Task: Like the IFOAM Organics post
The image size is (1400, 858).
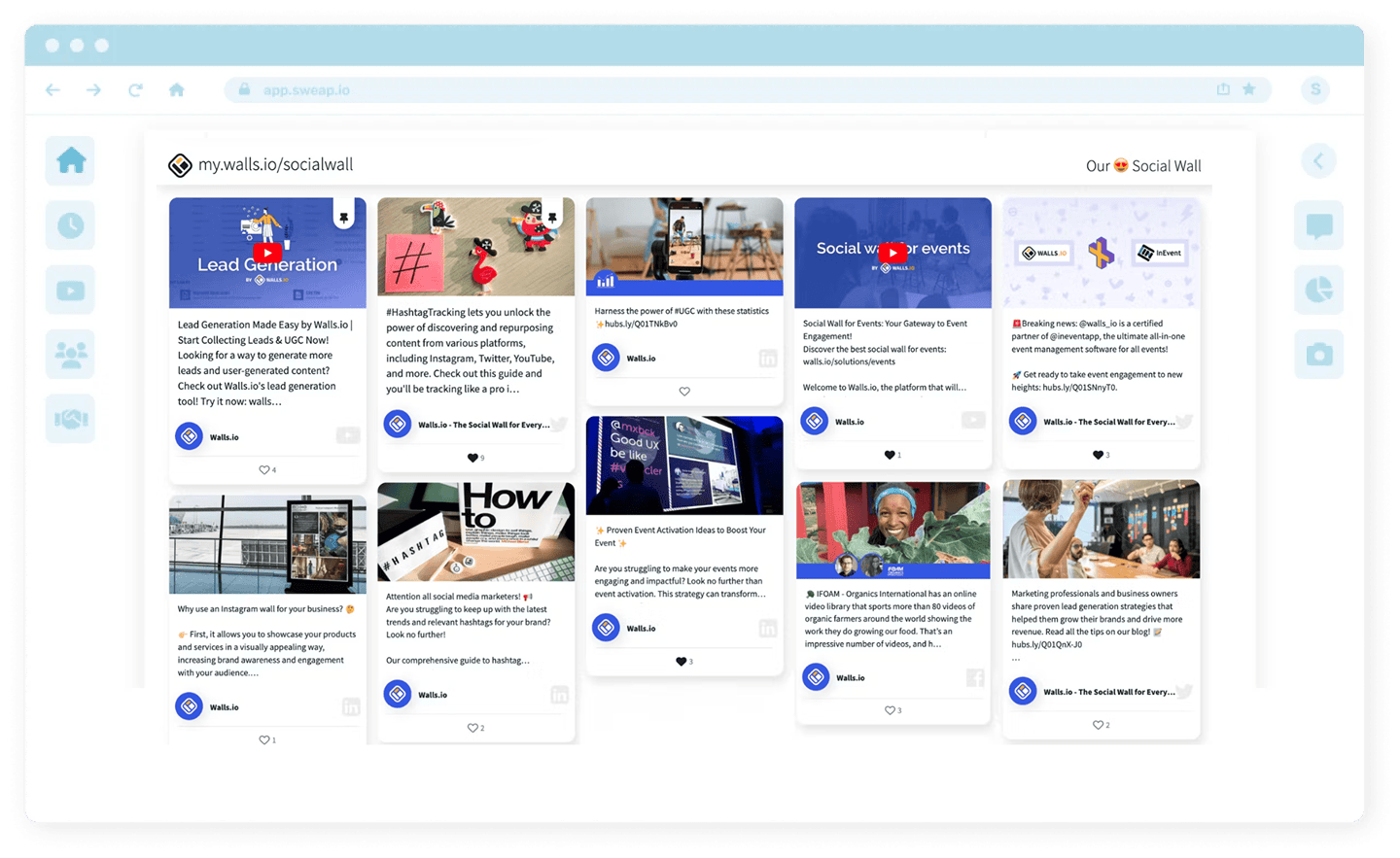Action: pos(890,710)
